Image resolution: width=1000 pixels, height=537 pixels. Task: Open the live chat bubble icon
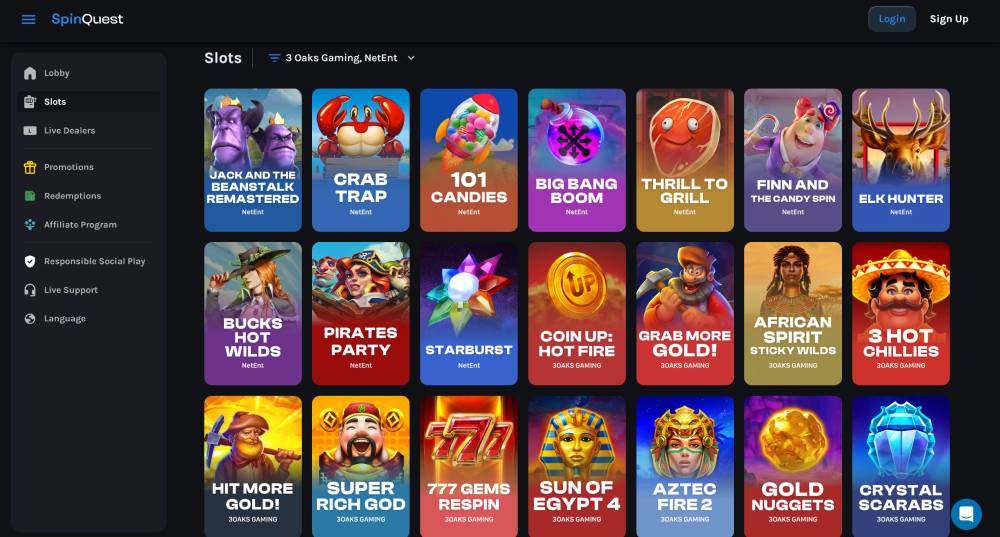966,514
